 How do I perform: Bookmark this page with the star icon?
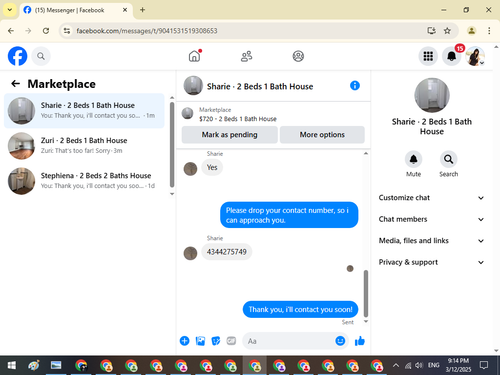click(x=447, y=31)
